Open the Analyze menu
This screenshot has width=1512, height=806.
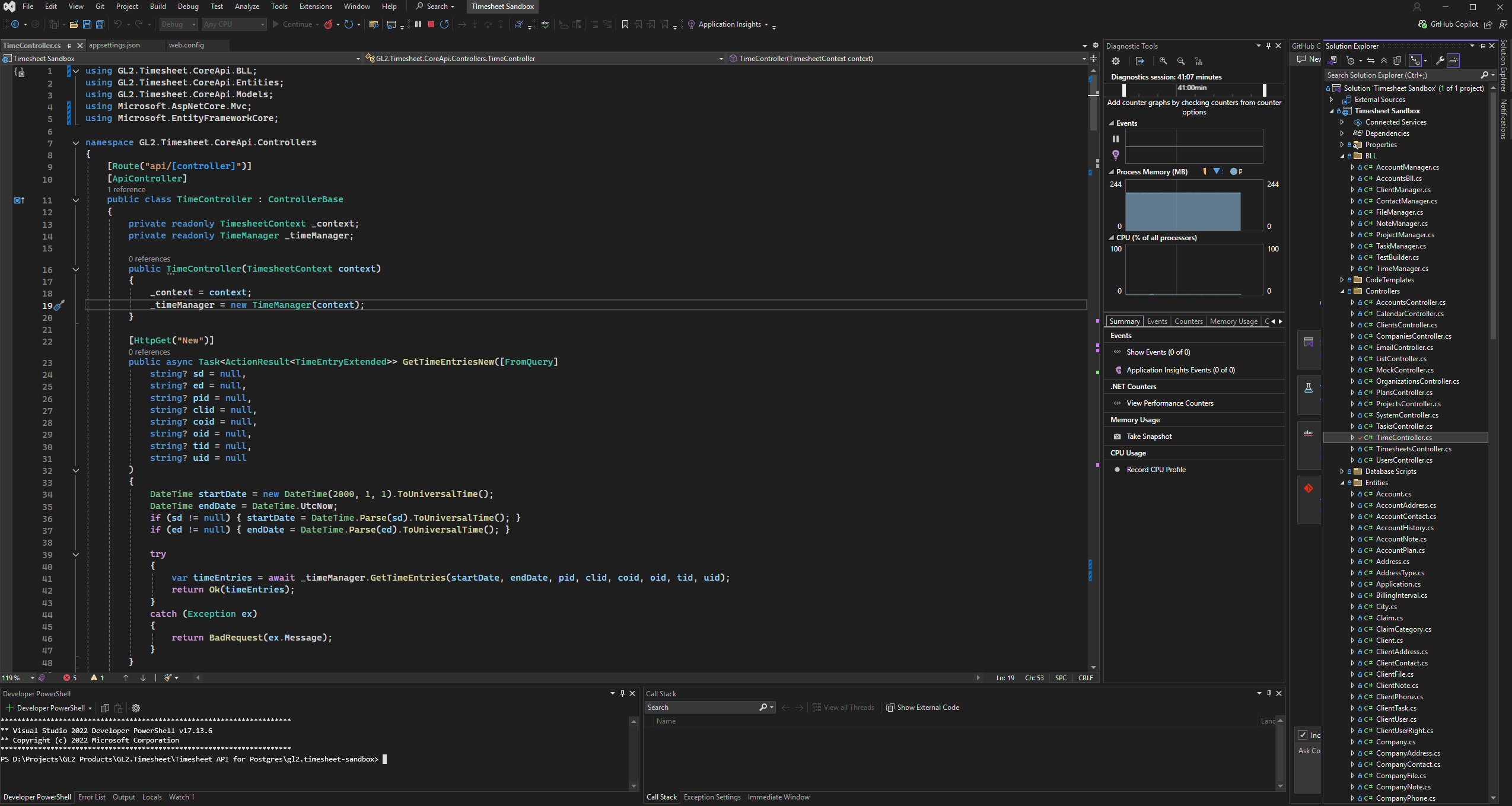(247, 7)
